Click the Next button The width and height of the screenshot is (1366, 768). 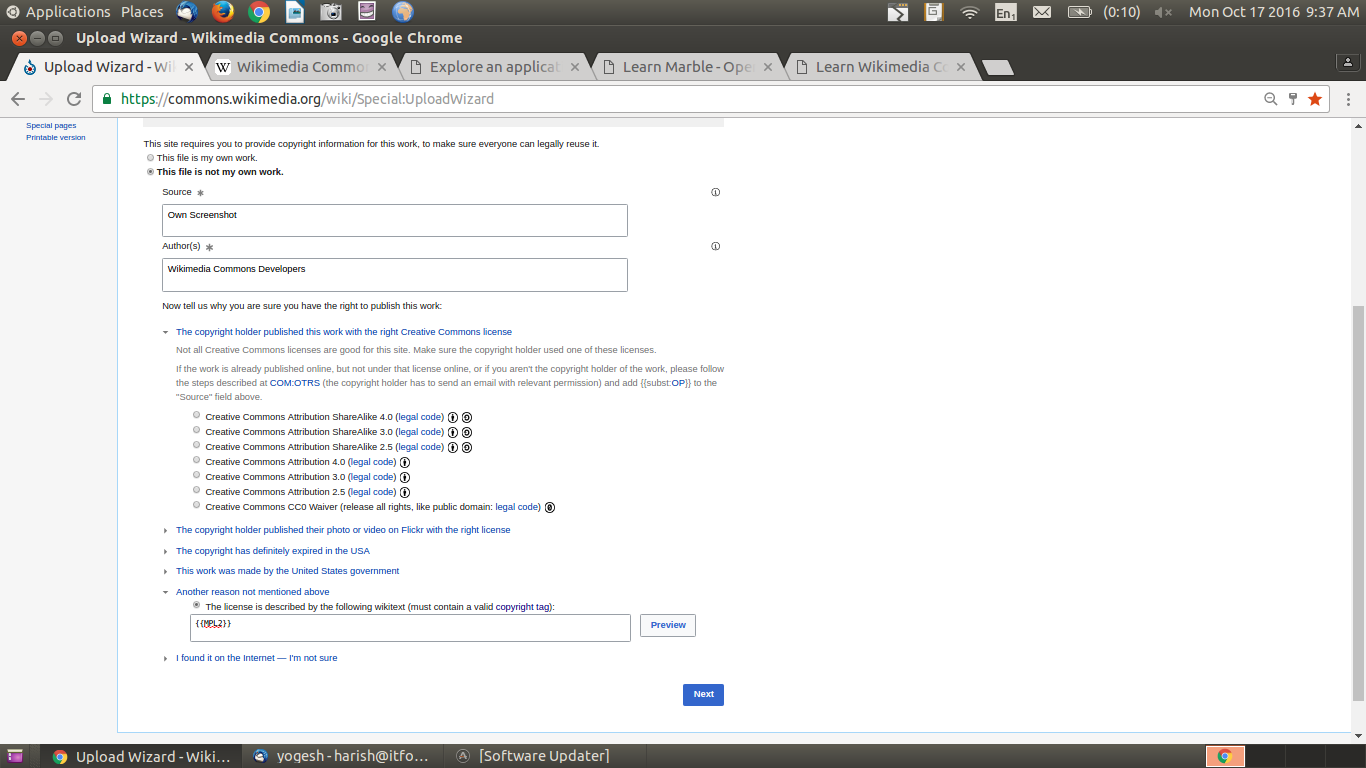tap(703, 694)
